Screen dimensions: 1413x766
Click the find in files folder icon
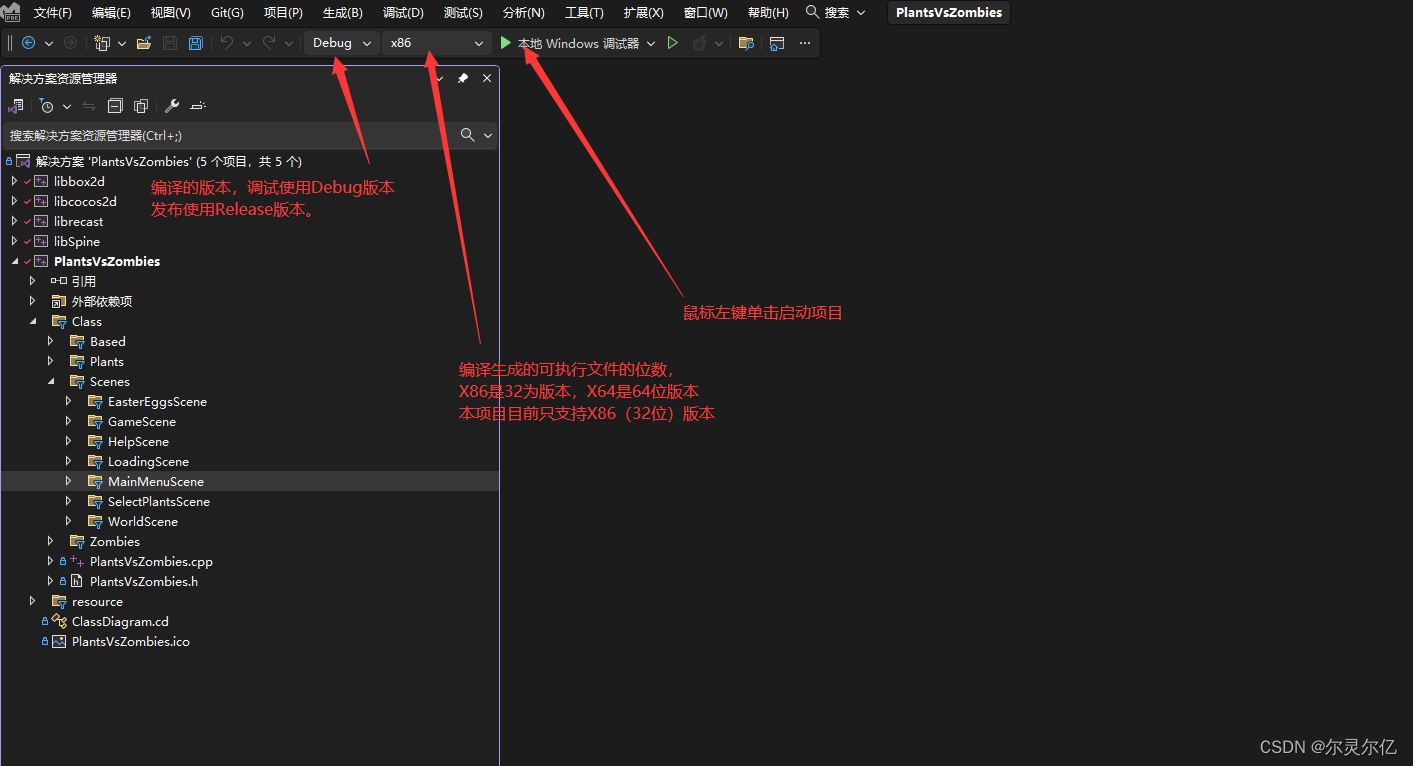point(746,43)
